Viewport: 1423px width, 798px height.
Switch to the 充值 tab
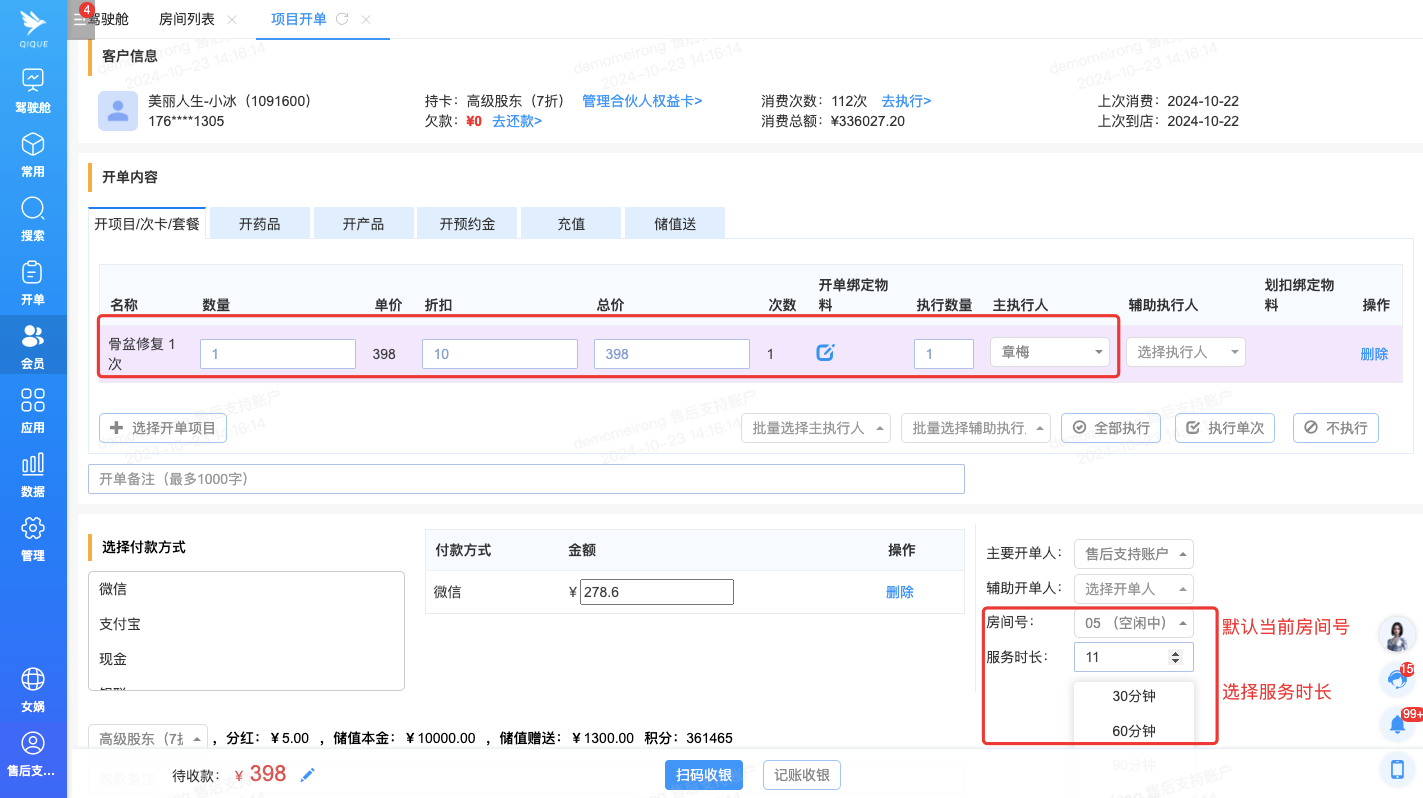click(571, 224)
